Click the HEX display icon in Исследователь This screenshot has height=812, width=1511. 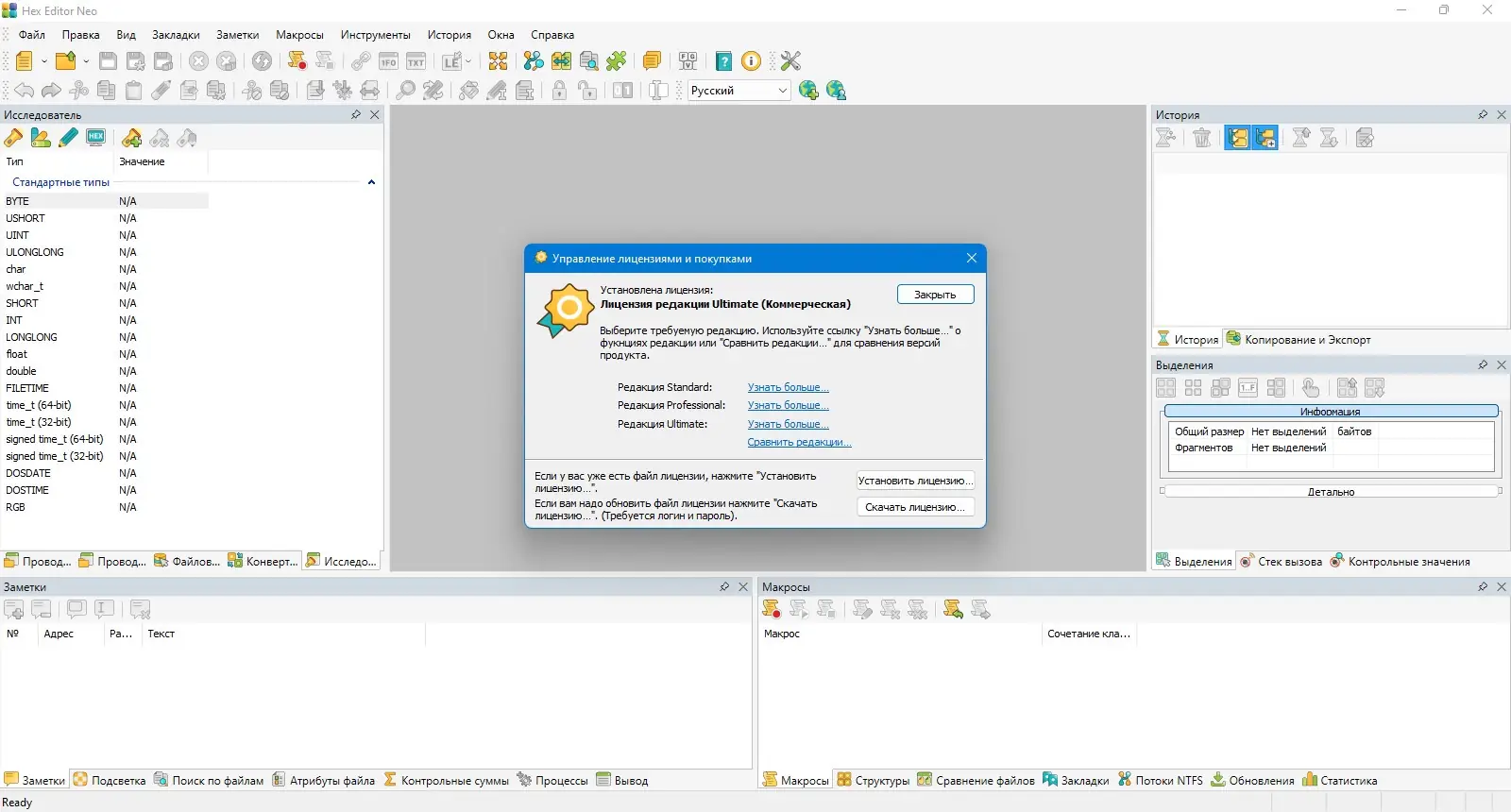click(x=95, y=138)
